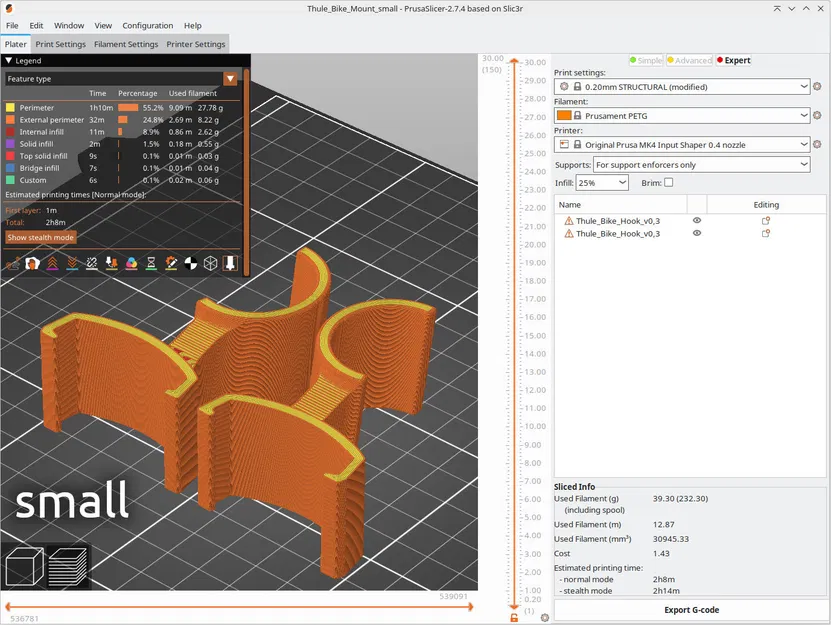This screenshot has width=831, height=625.
Task: Toggle the retractions layer icon with up arrows
Action: (x=52, y=263)
